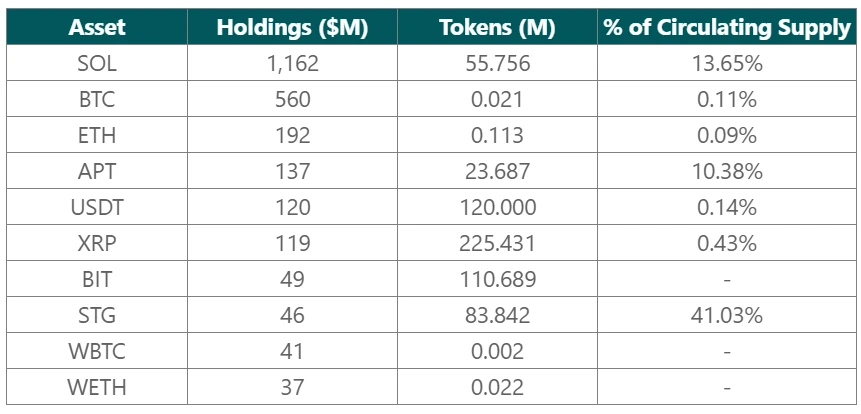Viewport: 861px width, 414px height.
Task: Select the WETH asset name
Action: (96, 387)
